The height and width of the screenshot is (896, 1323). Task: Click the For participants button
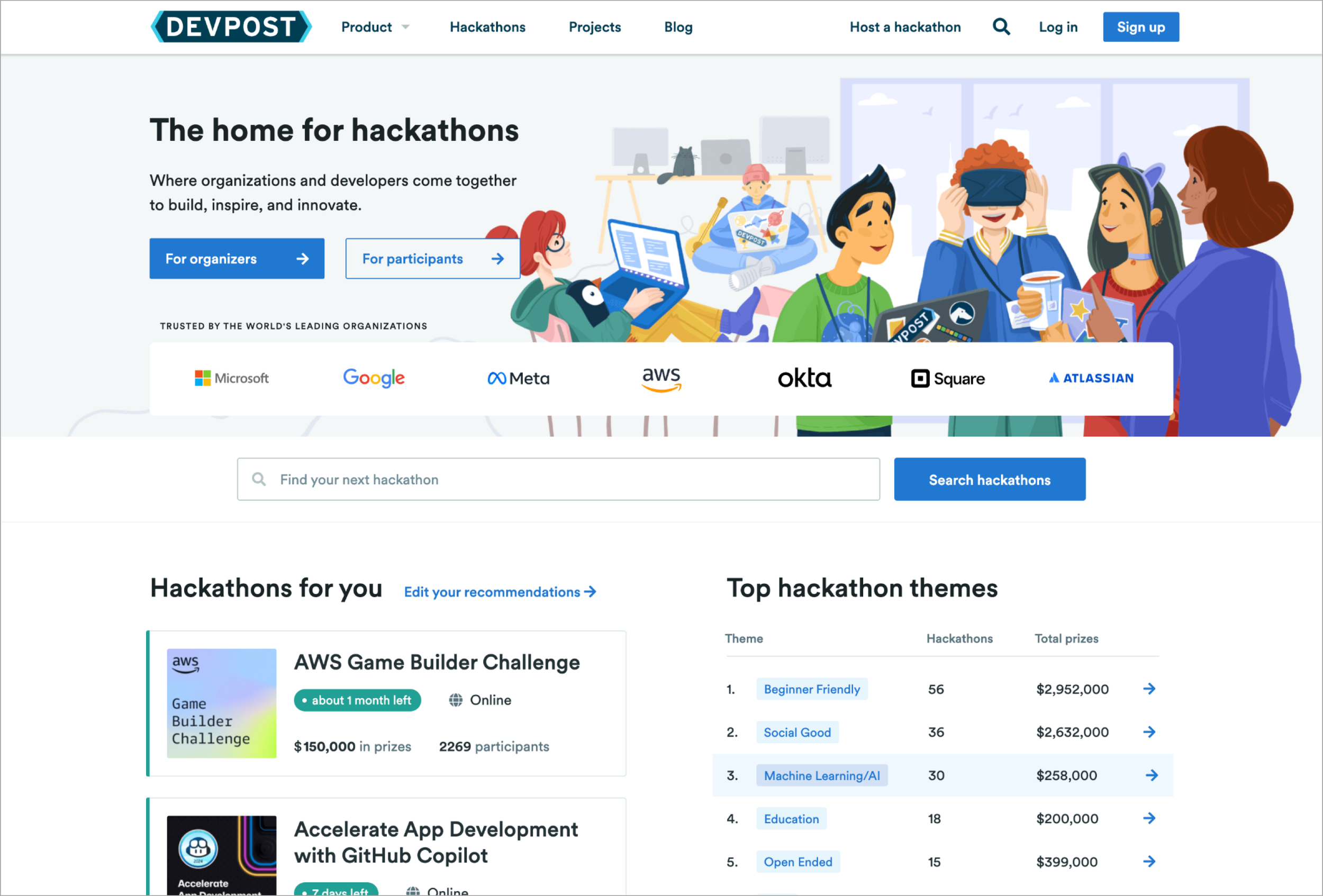click(433, 259)
